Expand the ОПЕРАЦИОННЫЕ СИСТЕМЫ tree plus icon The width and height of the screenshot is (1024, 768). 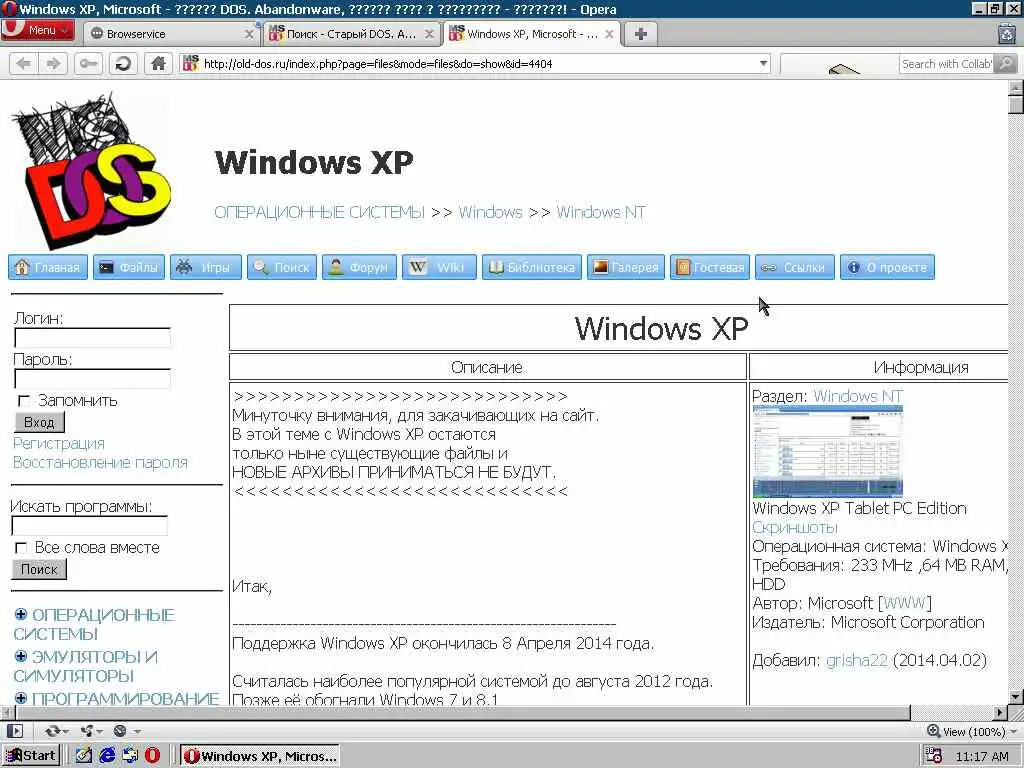coord(21,615)
